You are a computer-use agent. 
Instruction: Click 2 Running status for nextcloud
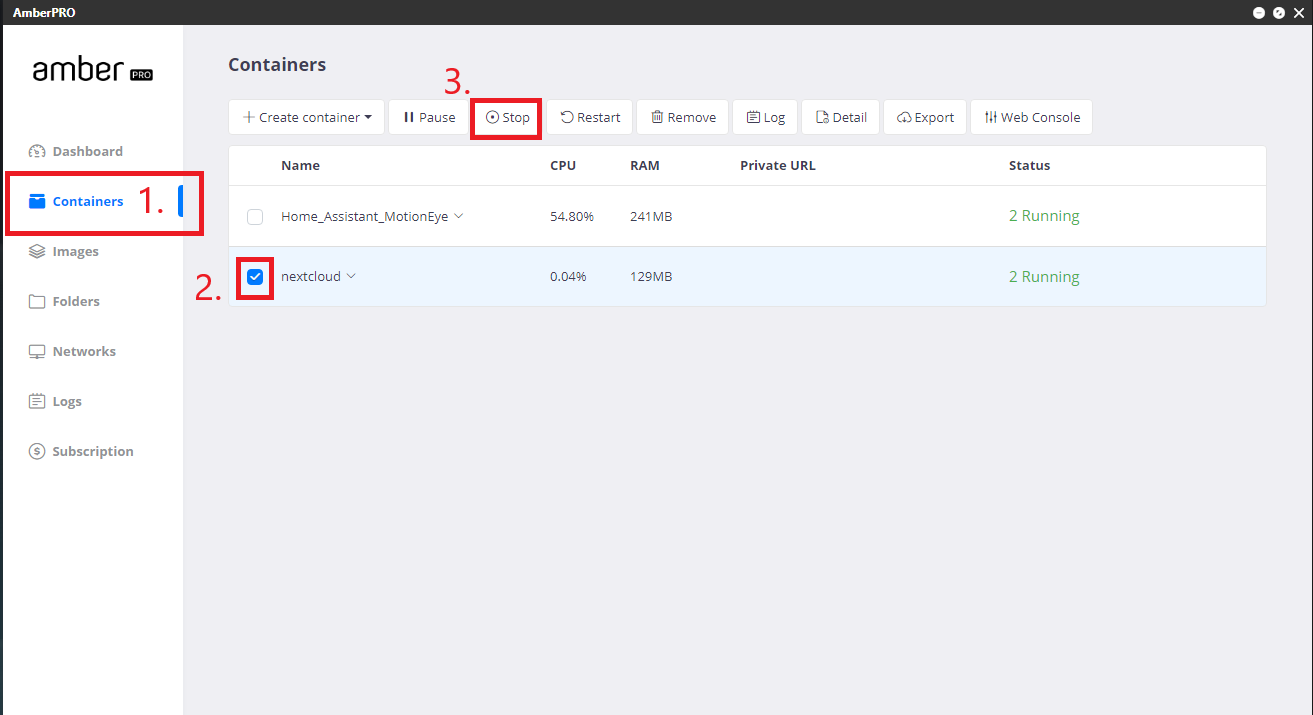[1044, 277]
